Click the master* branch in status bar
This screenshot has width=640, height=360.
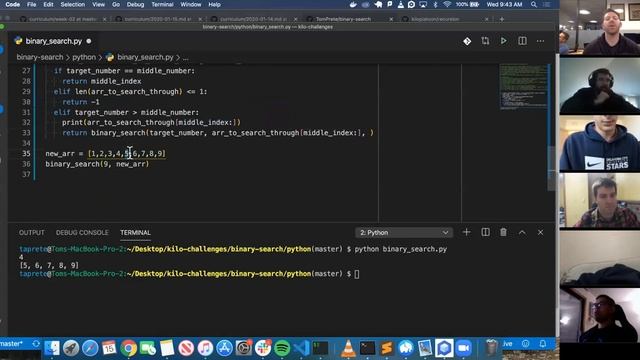[11, 344]
